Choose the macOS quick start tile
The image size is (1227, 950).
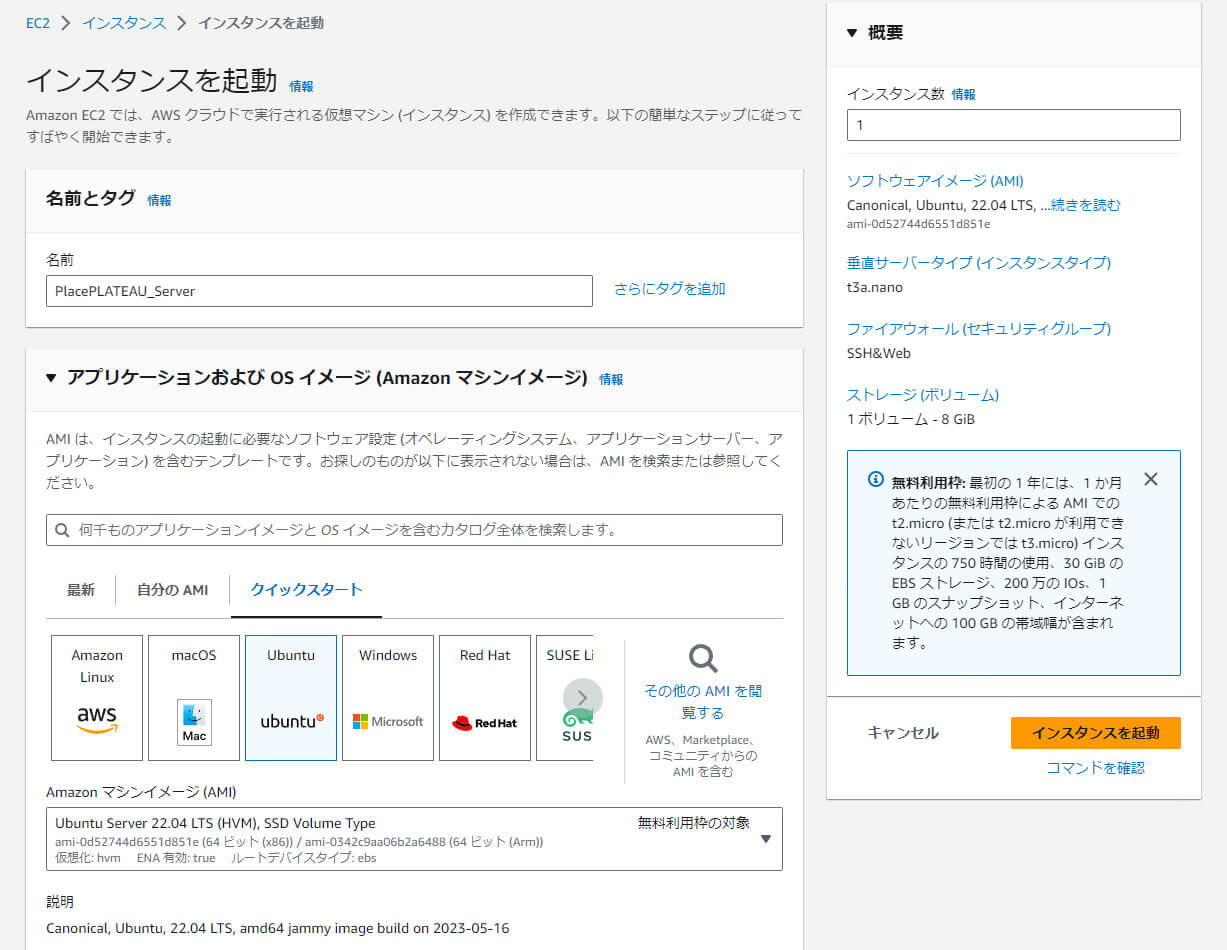(x=194, y=698)
